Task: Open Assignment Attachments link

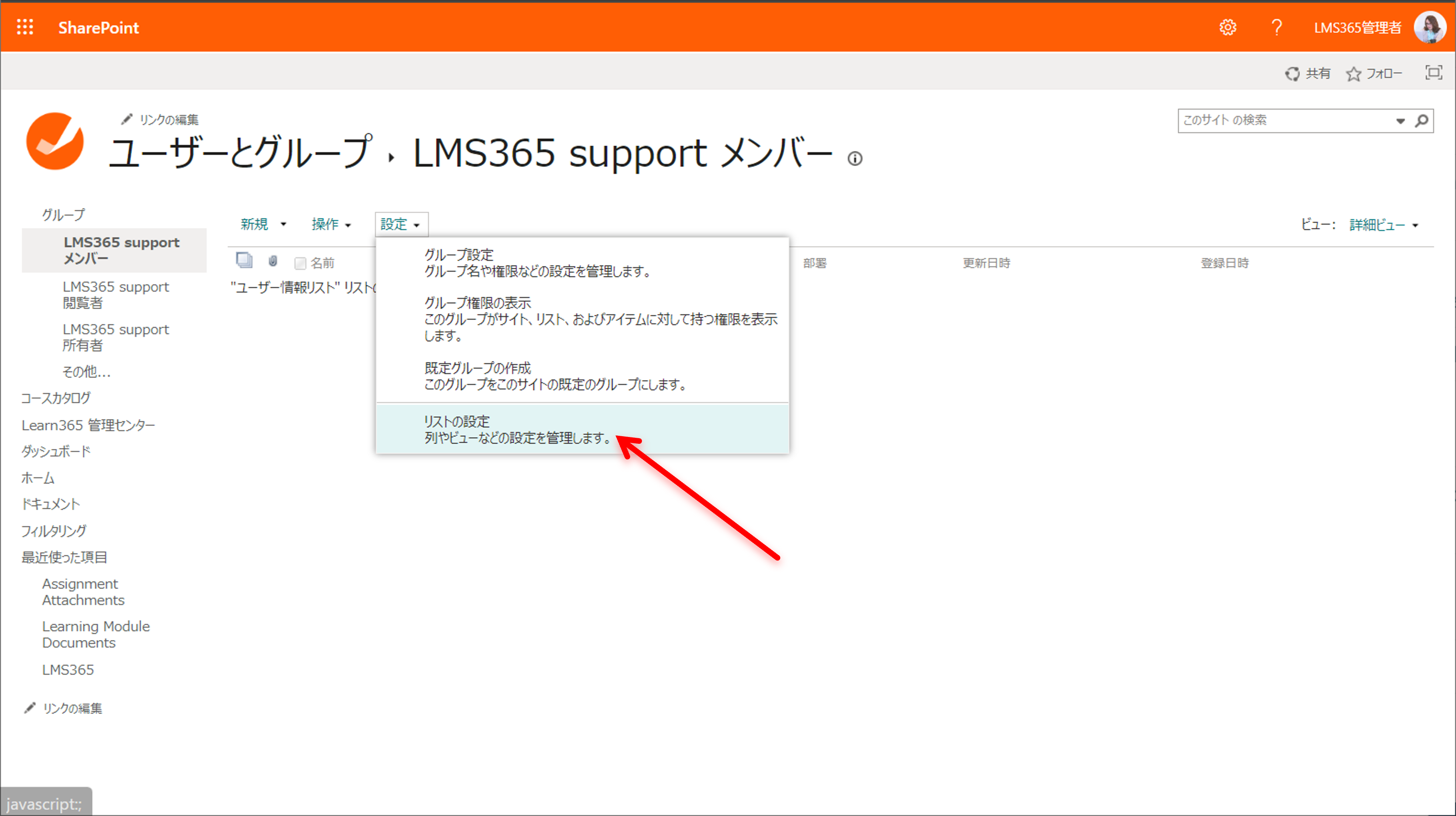Action: [x=83, y=591]
